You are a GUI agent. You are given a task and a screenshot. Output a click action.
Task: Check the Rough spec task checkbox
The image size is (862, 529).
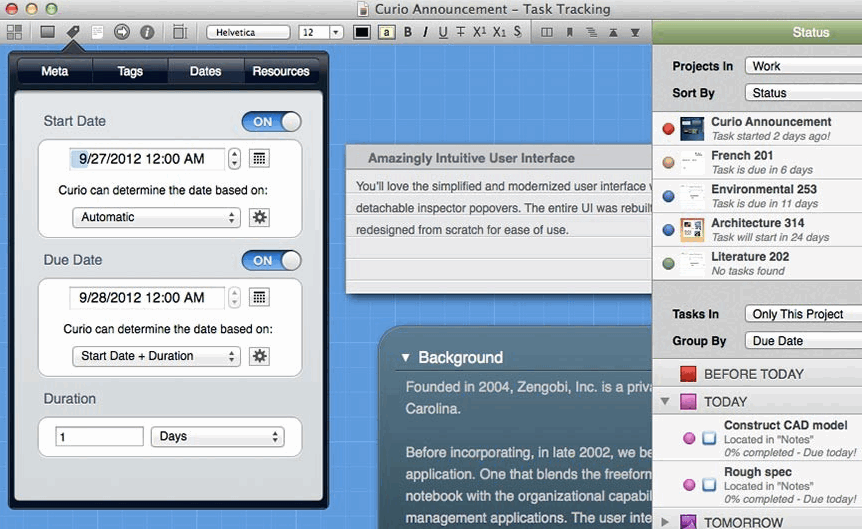[709, 484]
